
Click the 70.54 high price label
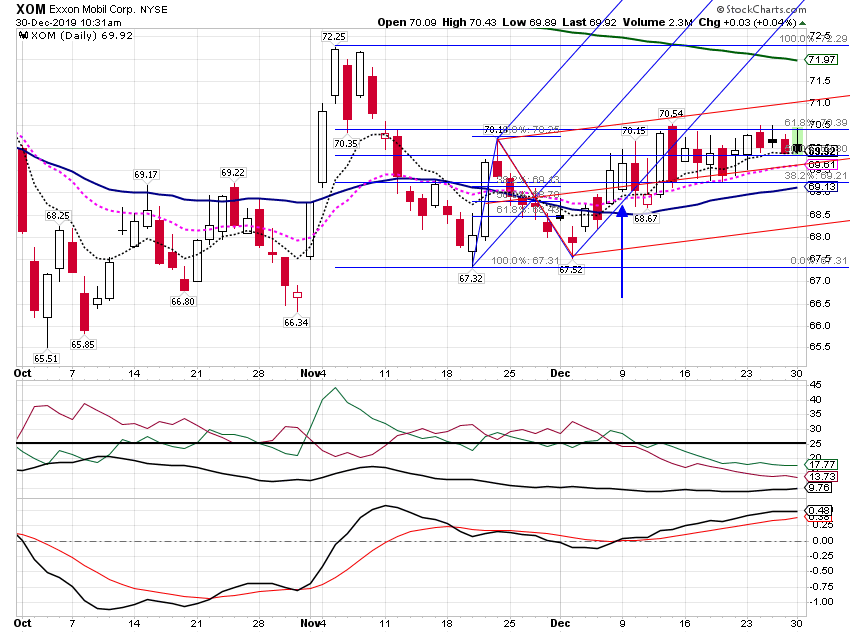(671, 113)
